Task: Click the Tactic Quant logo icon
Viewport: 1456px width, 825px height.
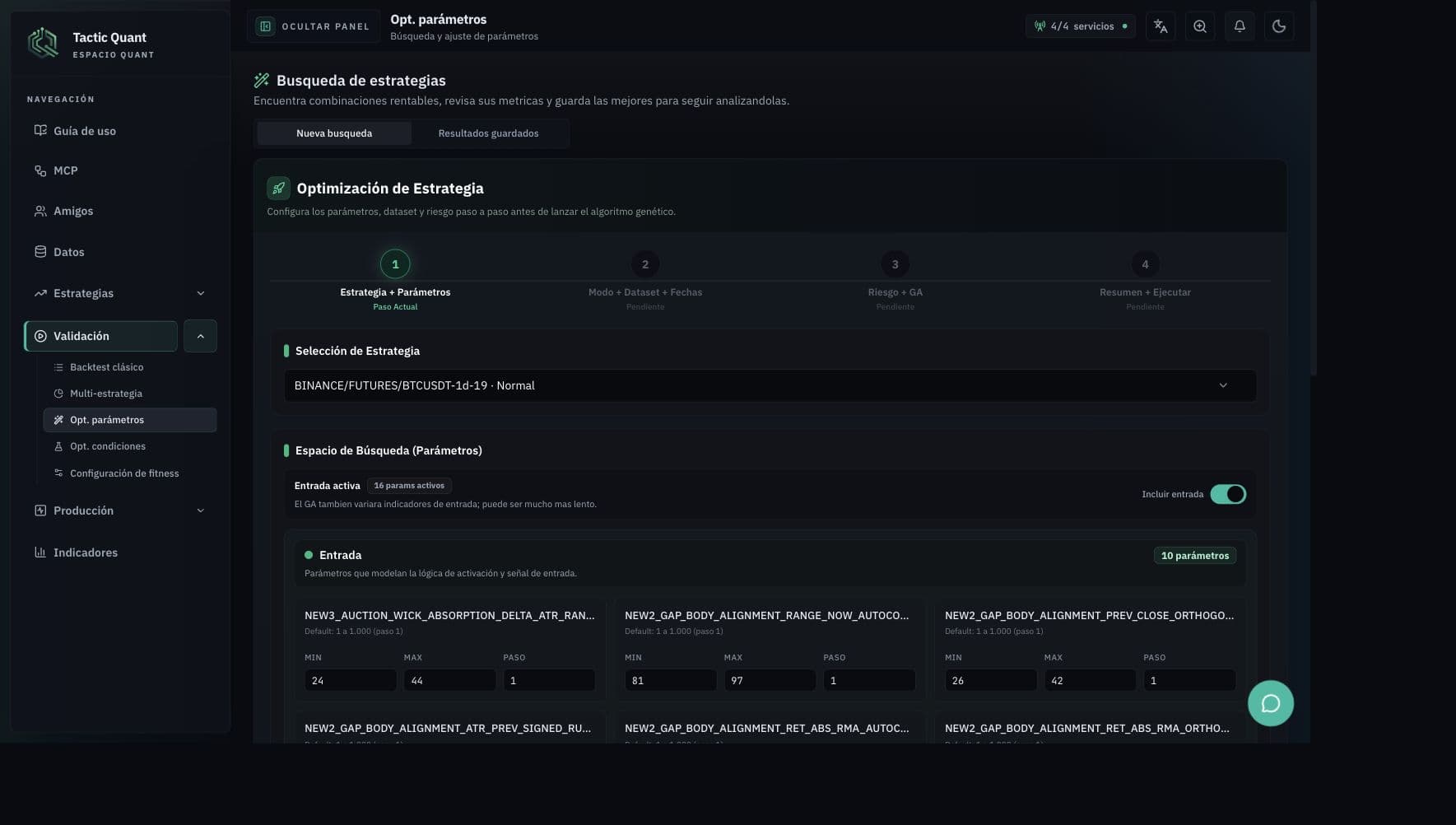Action: (x=43, y=43)
